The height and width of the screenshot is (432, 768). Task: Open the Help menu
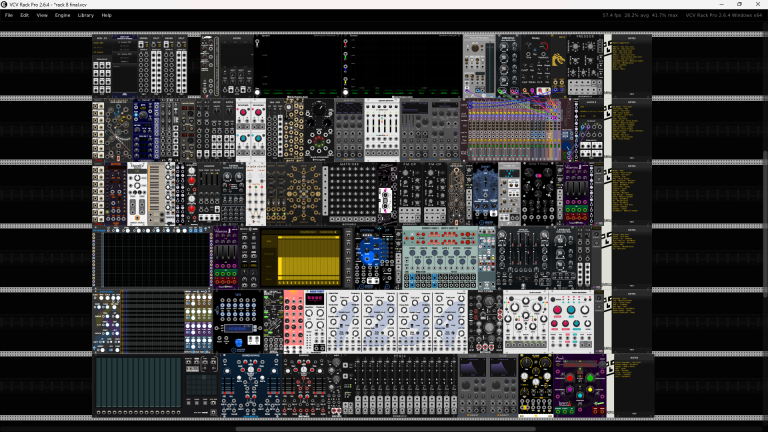106,15
